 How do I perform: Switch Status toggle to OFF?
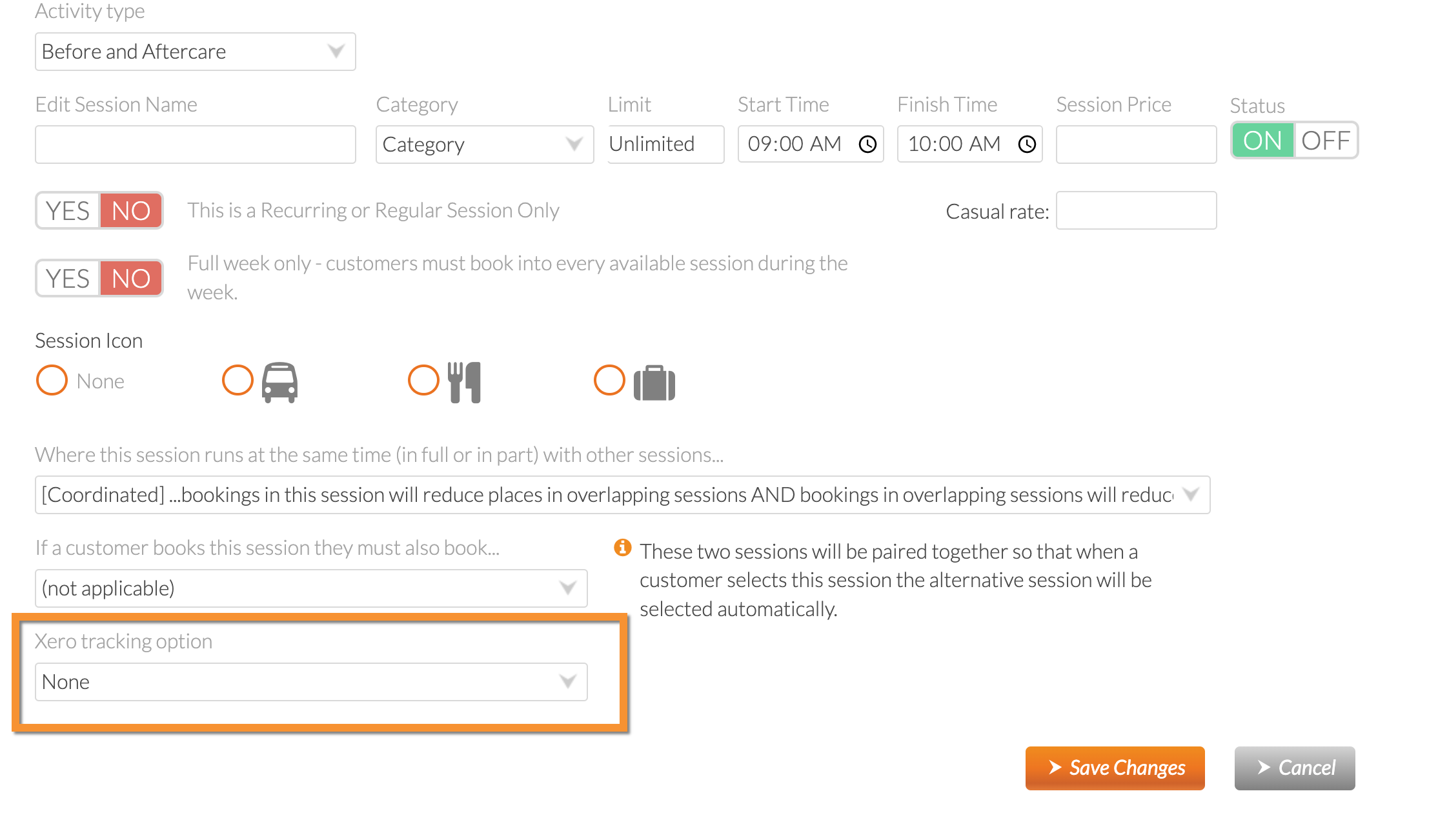(1325, 141)
